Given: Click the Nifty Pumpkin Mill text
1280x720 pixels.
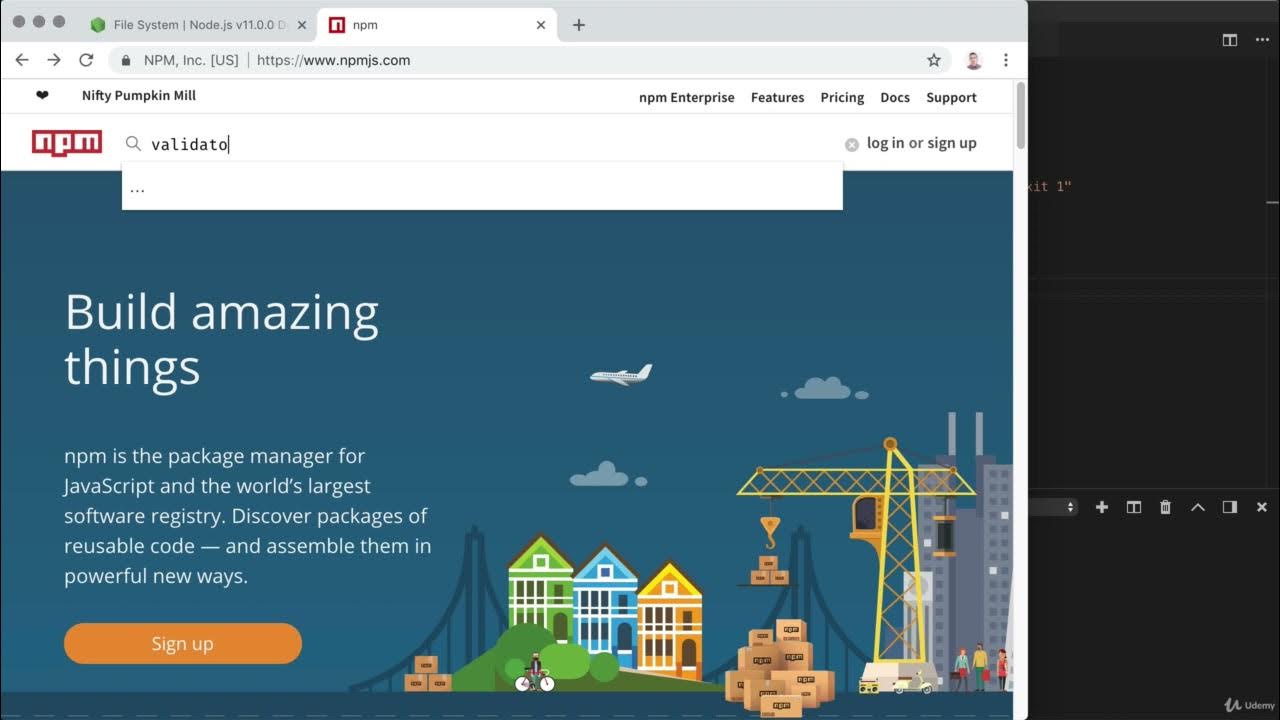Looking at the screenshot, I should 139,96.
